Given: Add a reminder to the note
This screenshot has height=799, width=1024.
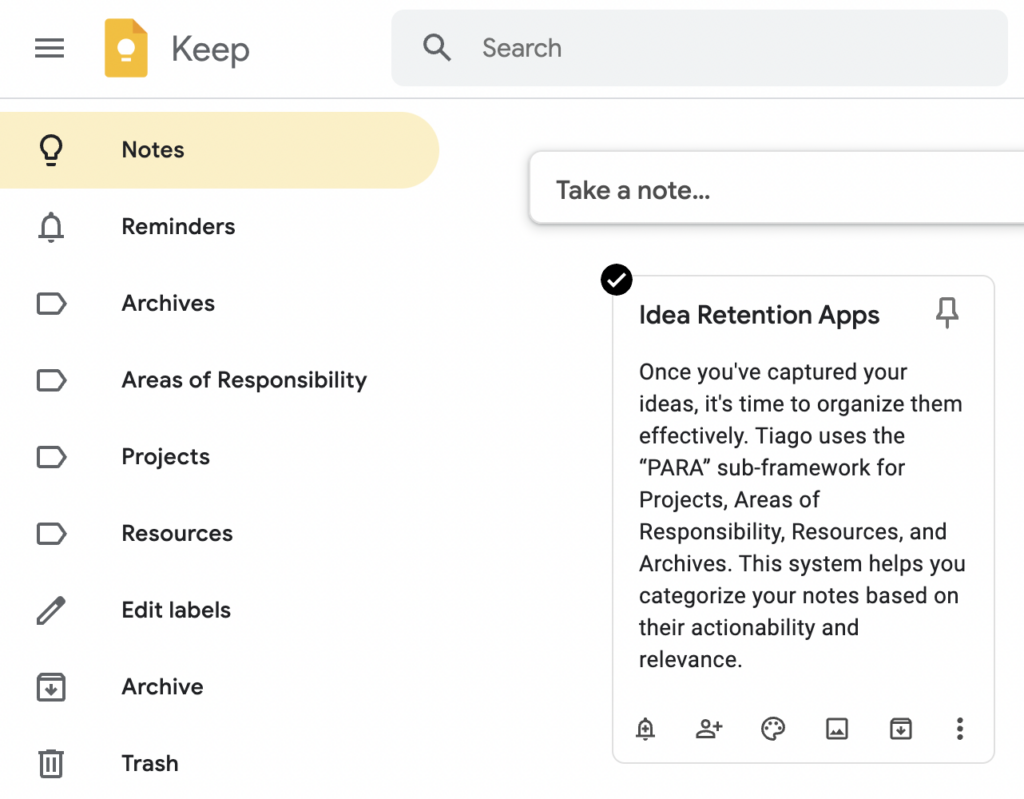Looking at the screenshot, I should tap(645, 729).
